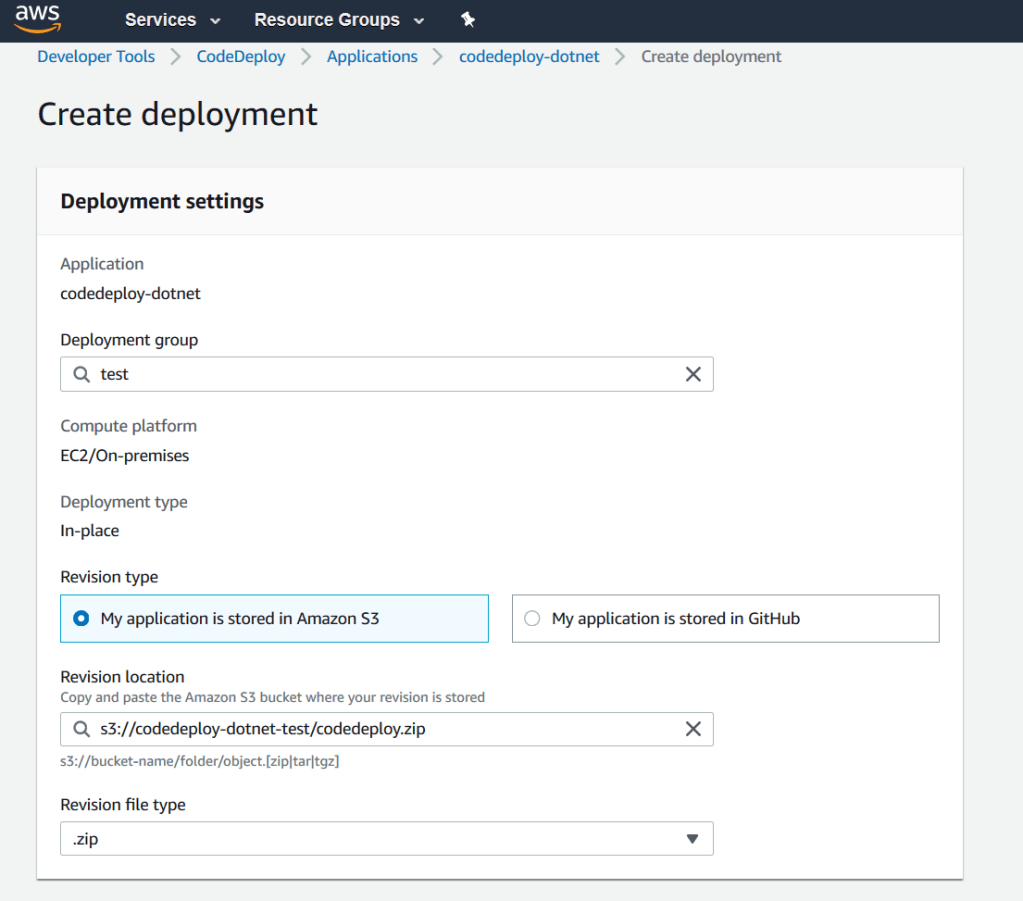
Task: Clear the Revision location field with X
Action: tap(692, 729)
